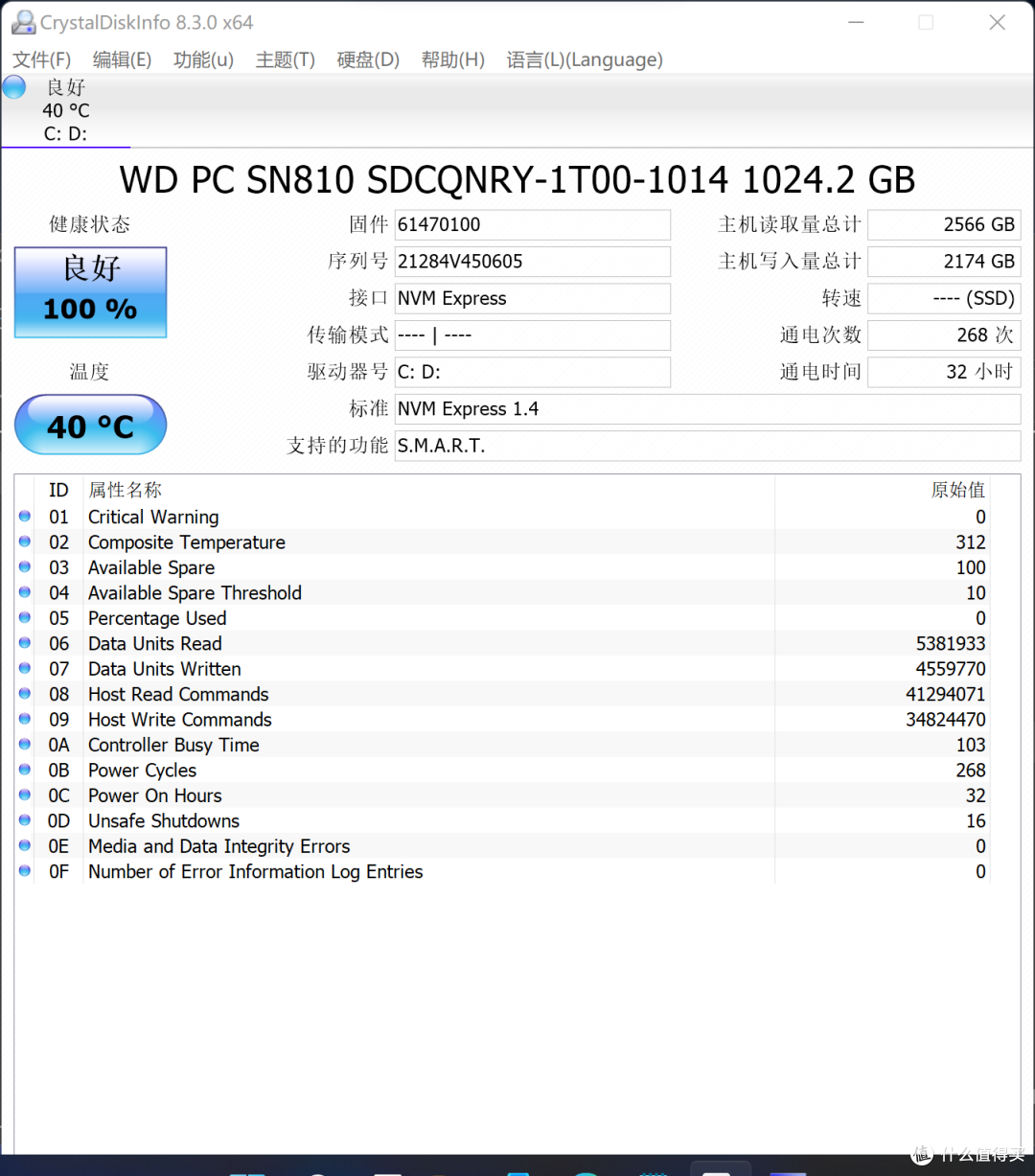1035x1176 pixels.
Task: Click the 通电次数 field showing 268 次
Action: tap(944, 335)
